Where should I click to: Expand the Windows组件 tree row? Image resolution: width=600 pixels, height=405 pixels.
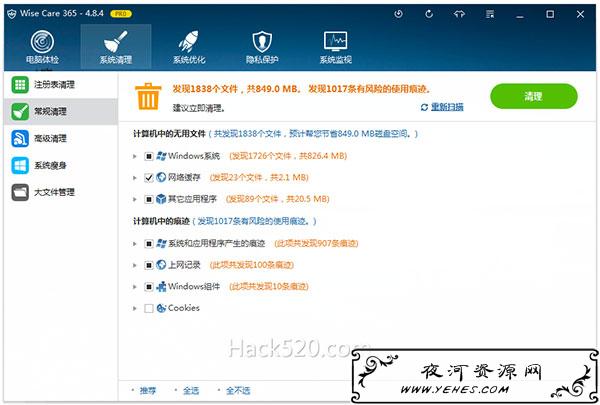(x=135, y=287)
